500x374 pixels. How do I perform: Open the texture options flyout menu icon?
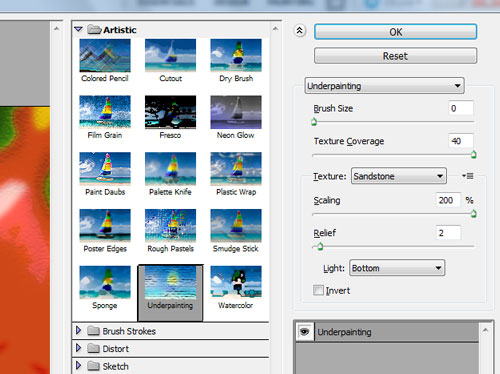pyautogui.click(x=468, y=176)
